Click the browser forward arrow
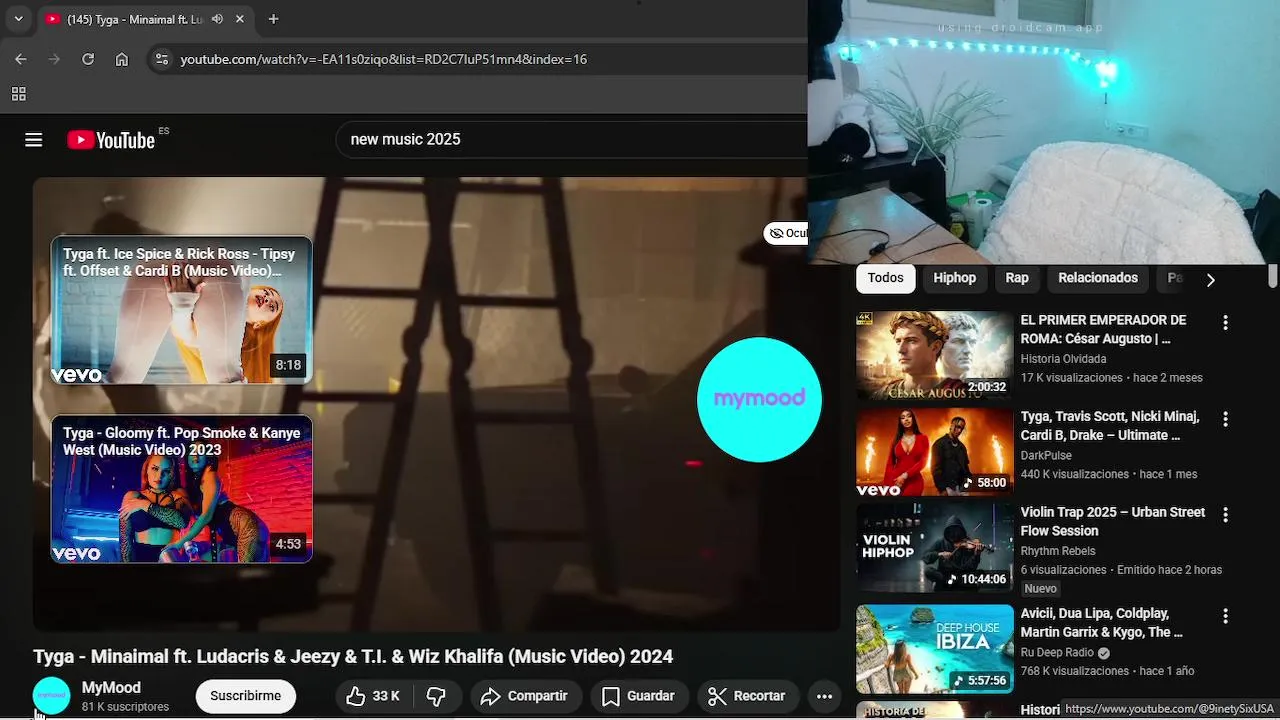Image resolution: width=1280 pixels, height=720 pixels. [54, 59]
